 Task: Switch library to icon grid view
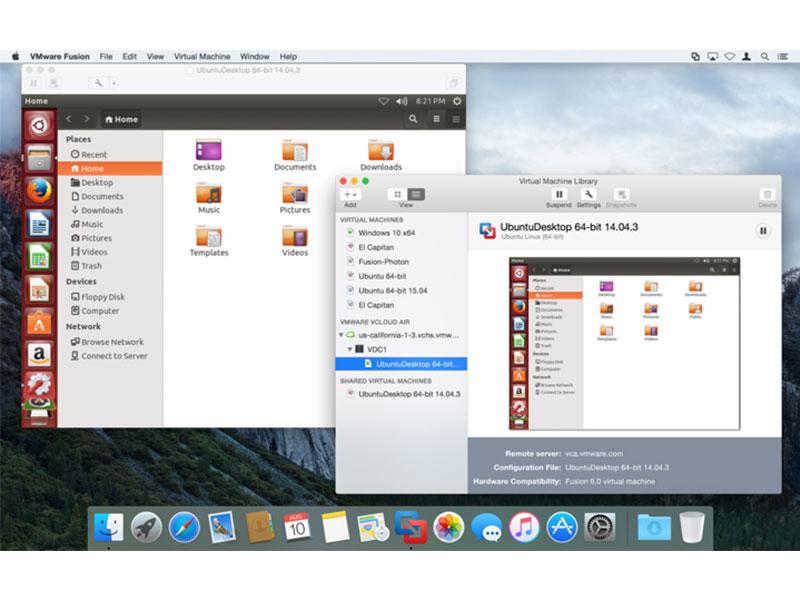coord(397,194)
